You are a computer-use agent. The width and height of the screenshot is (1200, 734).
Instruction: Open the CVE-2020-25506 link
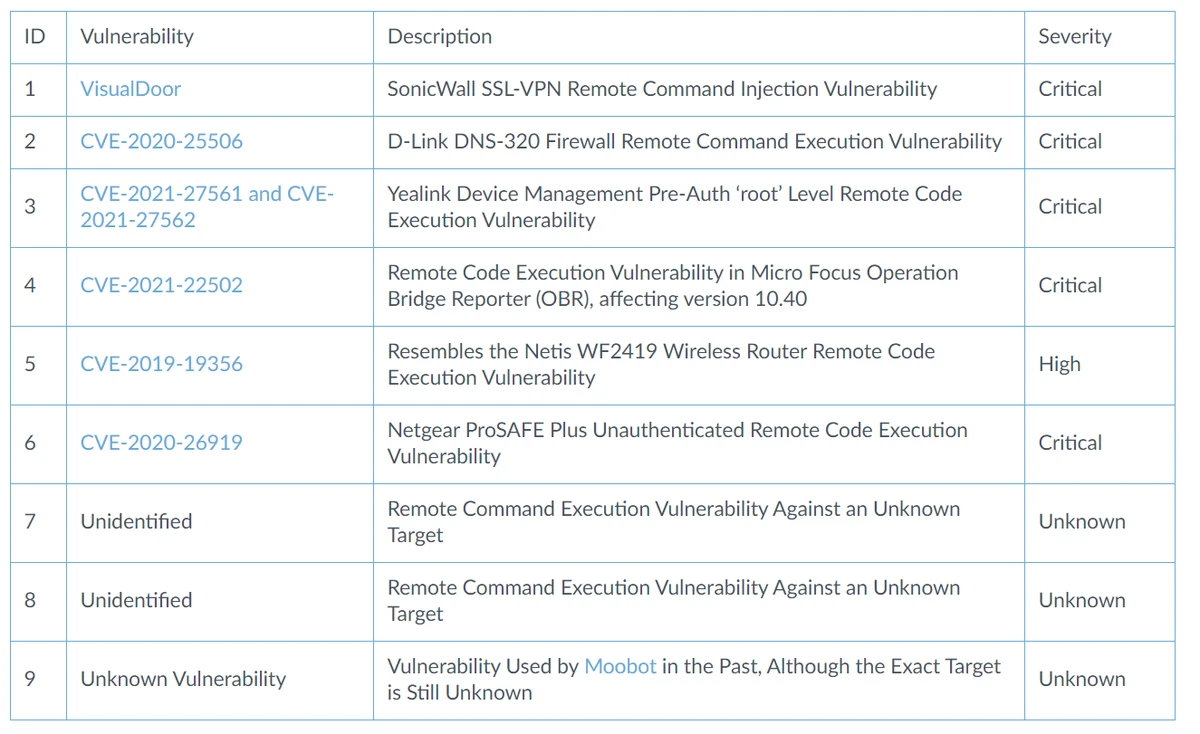pos(161,142)
